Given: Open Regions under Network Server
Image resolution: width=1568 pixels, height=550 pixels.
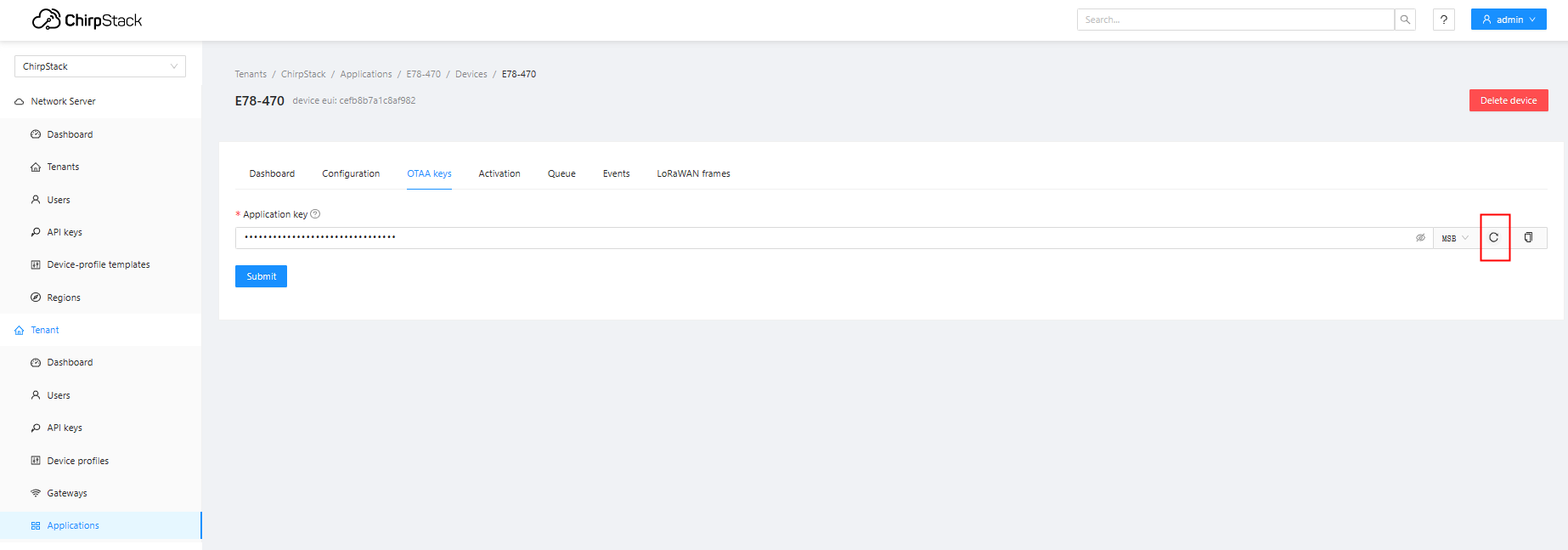Looking at the screenshot, I should pyautogui.click(x=64, y=298).
